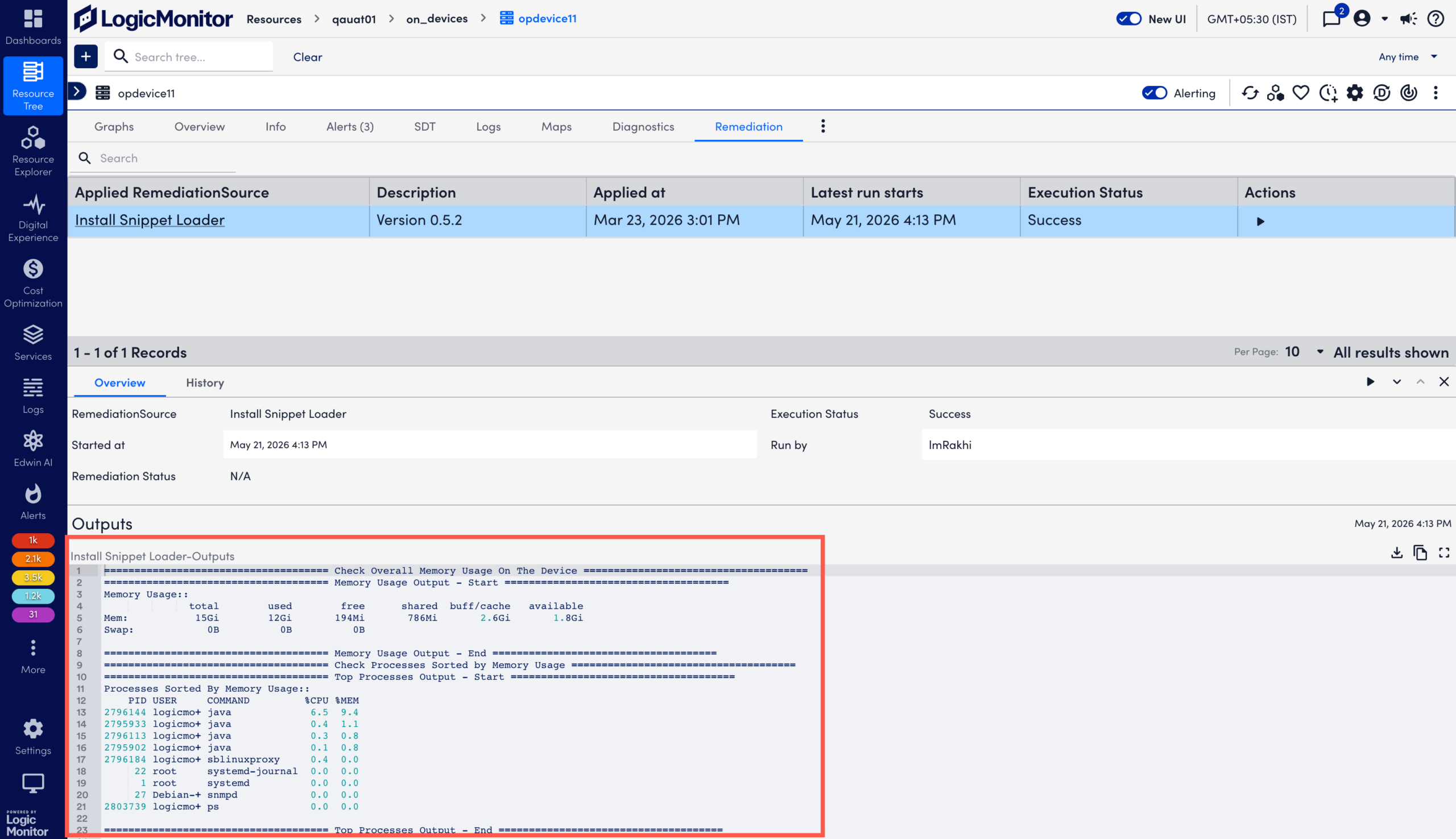This screenshot has height=839, width=1456.
Task: Open the device manage gear icon
Action: (1355, 93)
